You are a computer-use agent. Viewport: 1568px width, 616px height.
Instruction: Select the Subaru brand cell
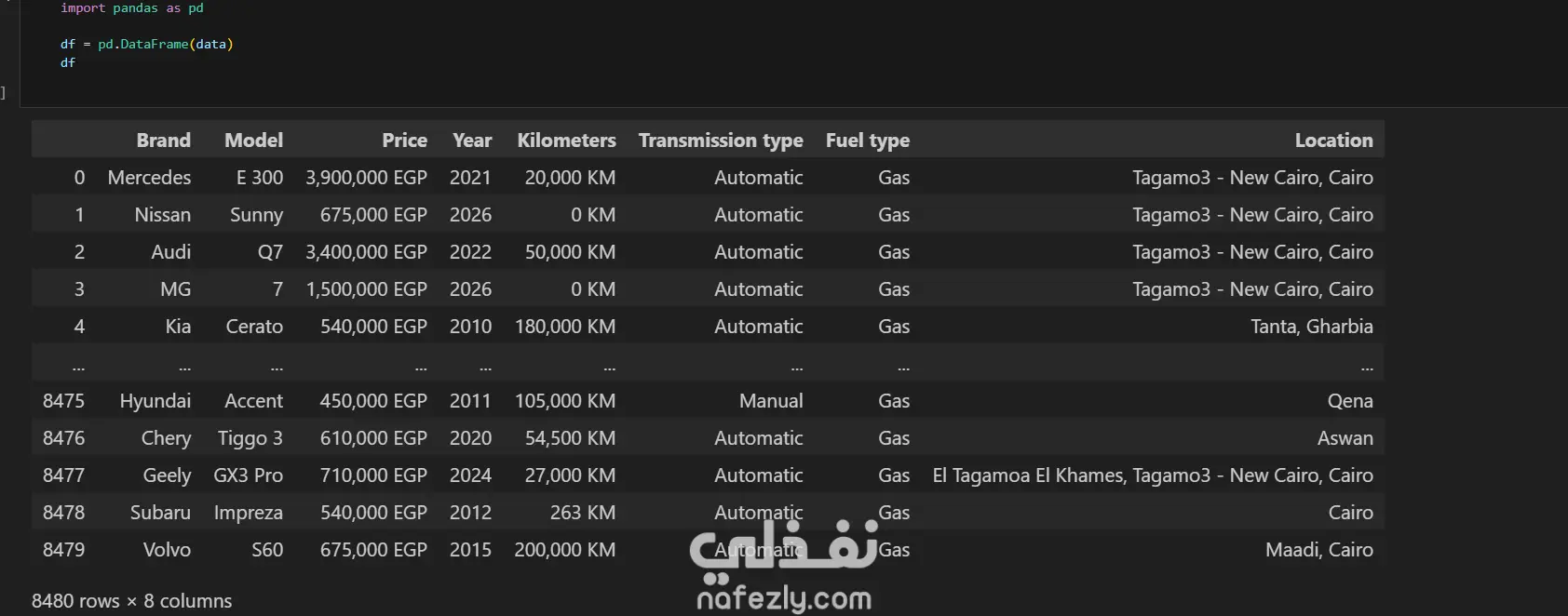160,513
